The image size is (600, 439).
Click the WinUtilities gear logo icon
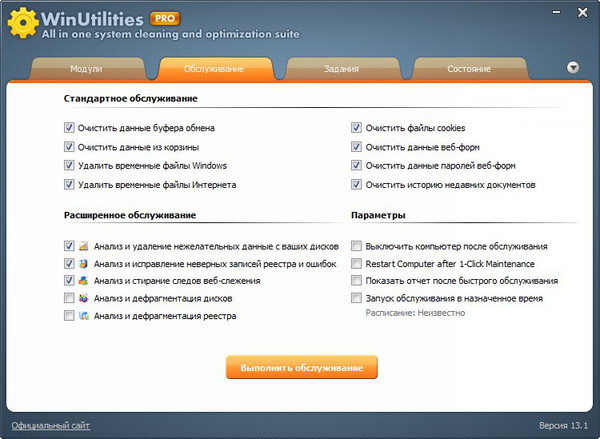tap(23, 23)
